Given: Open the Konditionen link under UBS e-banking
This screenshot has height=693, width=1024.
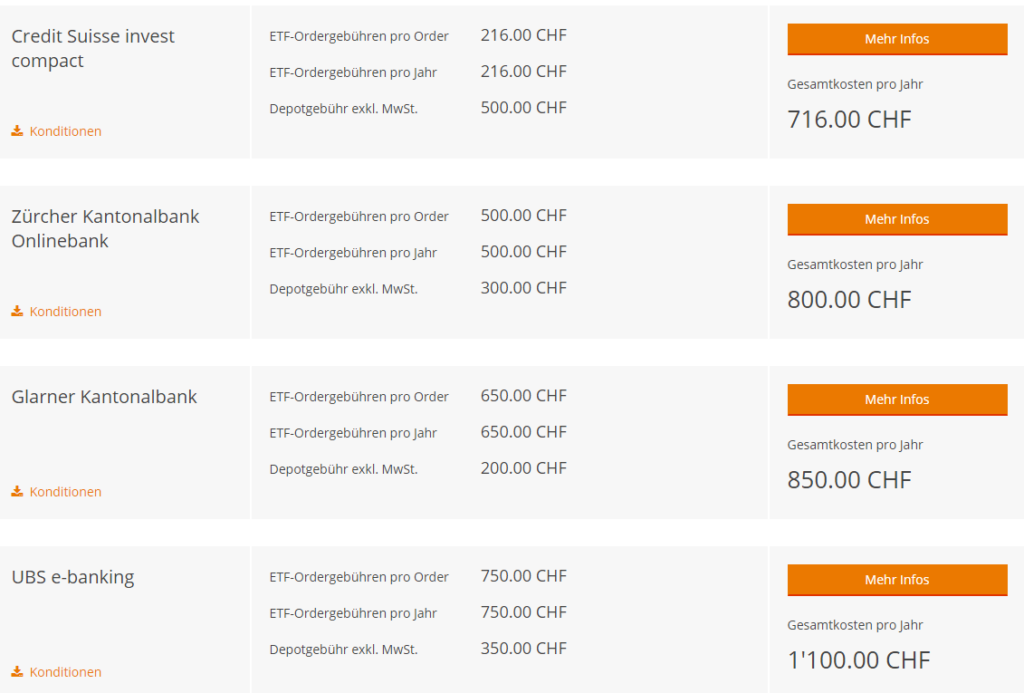Looking at the screenshot, I should click(65, 672).
